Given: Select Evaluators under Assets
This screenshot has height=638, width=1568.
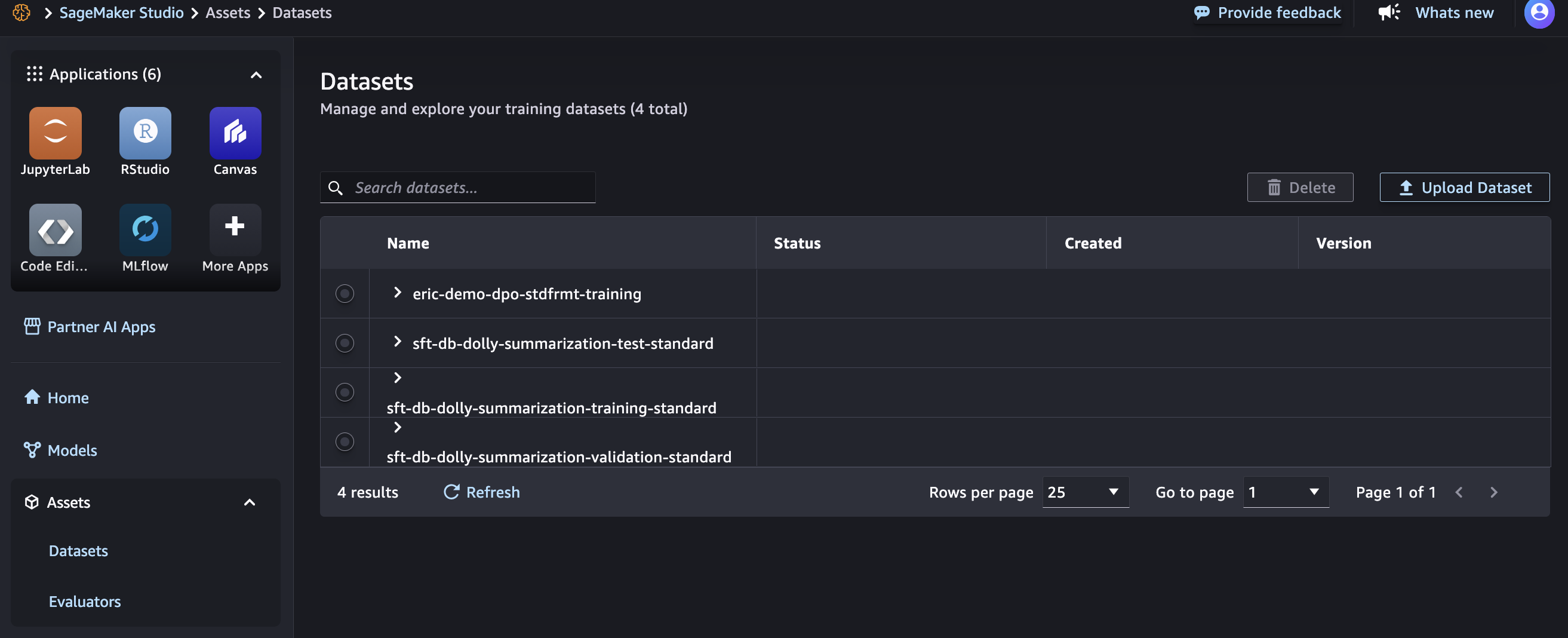Looking at the screenshot, I should coord(85,602).
